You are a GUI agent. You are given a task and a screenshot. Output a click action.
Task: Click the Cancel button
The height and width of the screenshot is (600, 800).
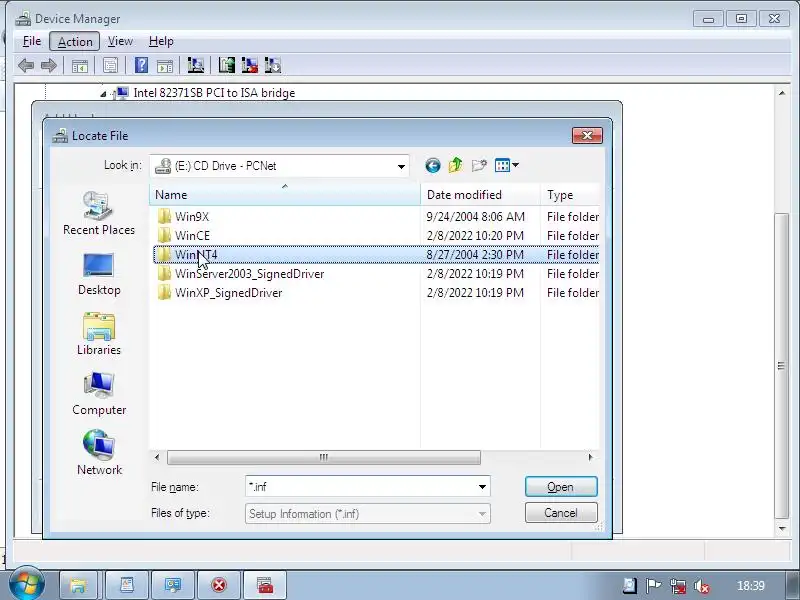[x=561, y=513]
